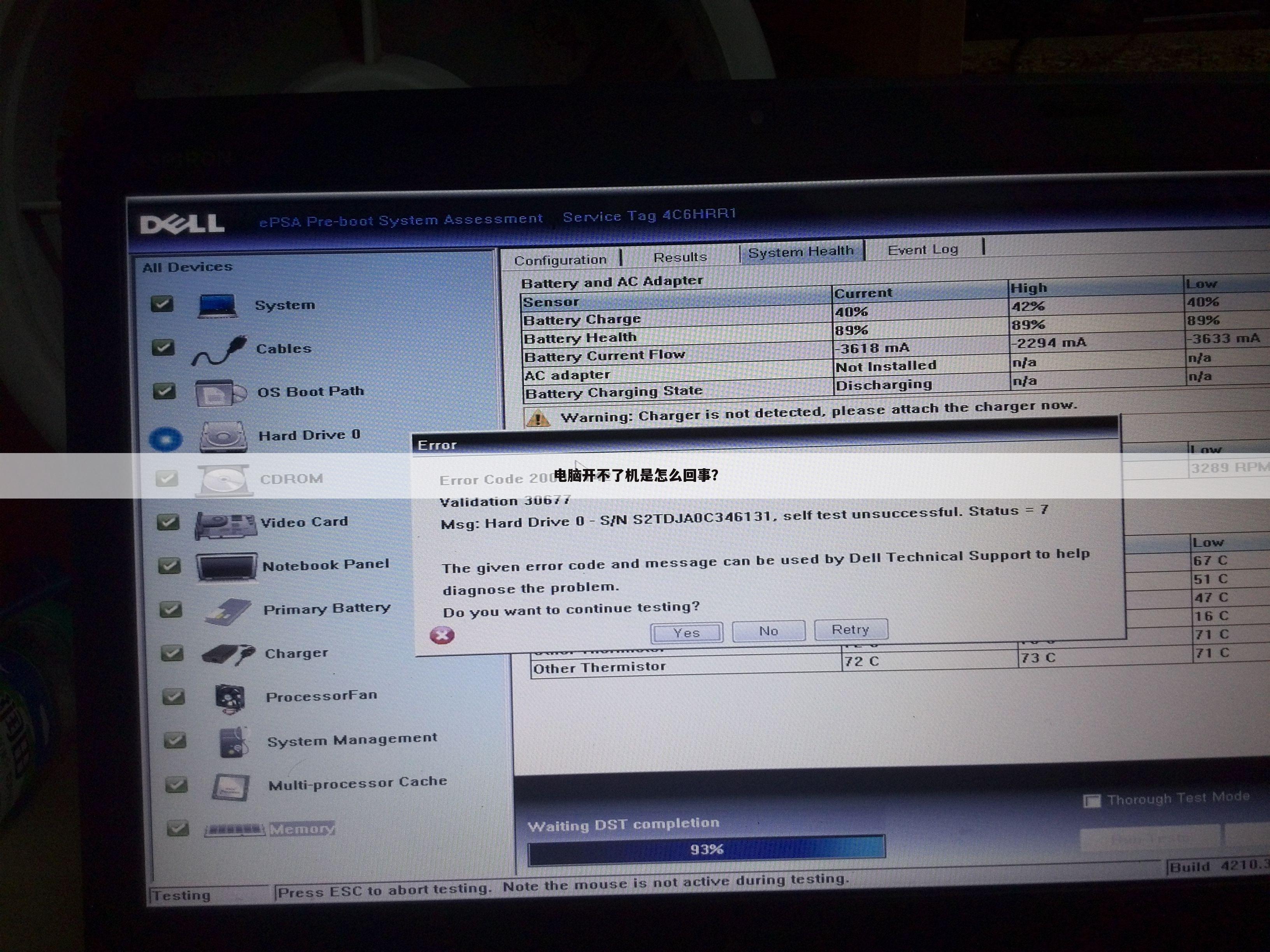Select the Hard Drive 0 drive icon

click(x=223, y=437)
